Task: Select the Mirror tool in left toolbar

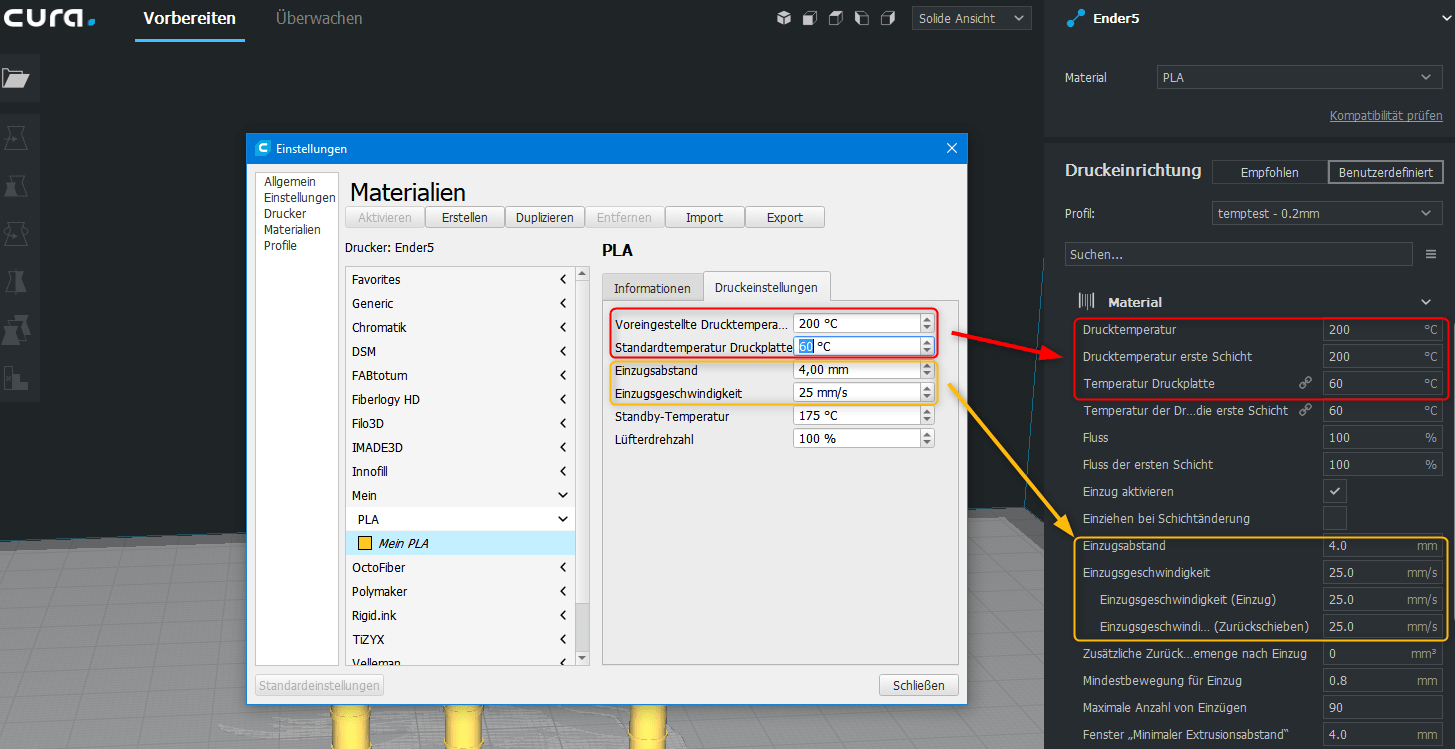Action: click(x=16, y=281)
